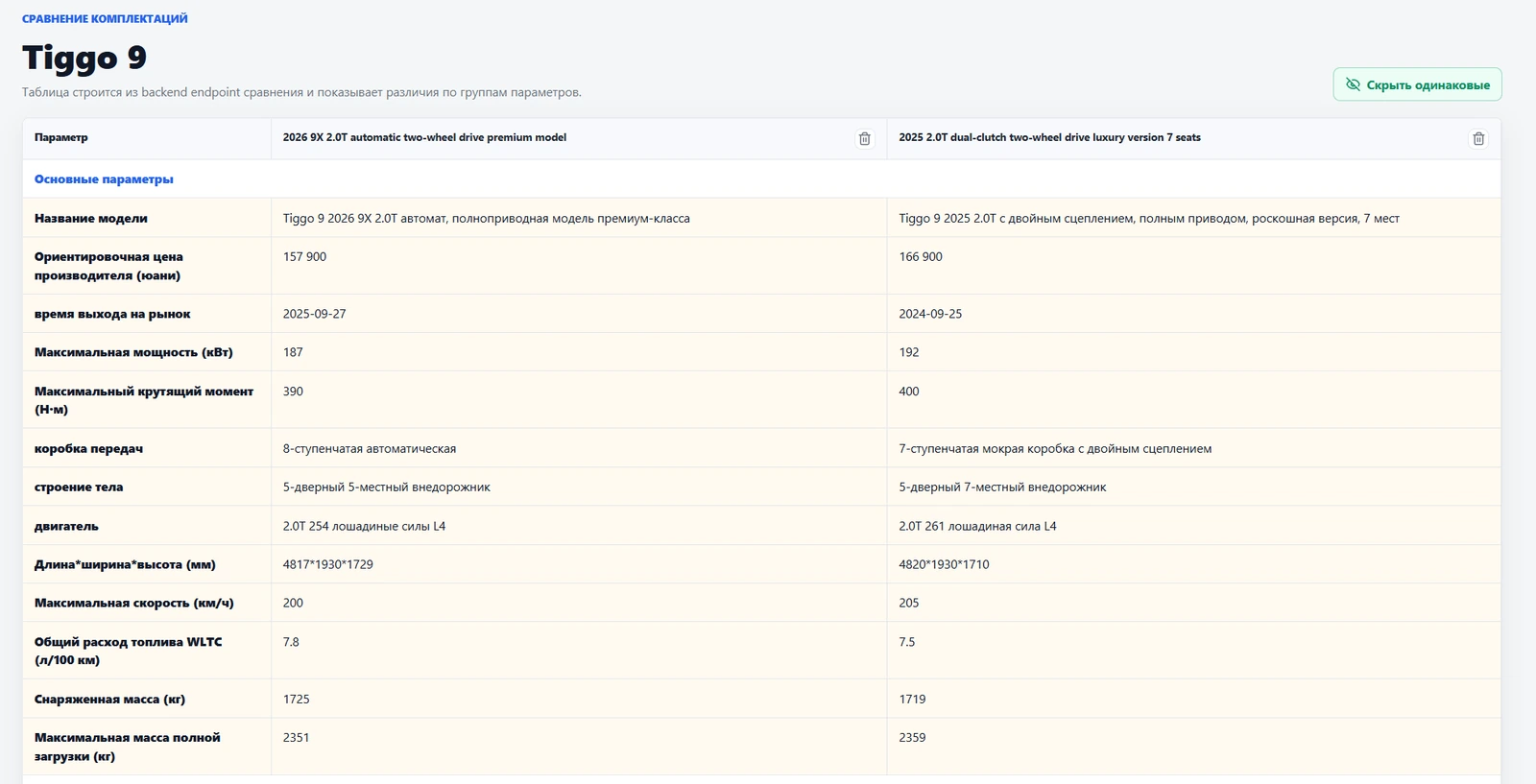Click the "Максимальная масса полной загрузки (кг)" label
Image resolution: width=1536 pixels, height=784 pixels.
click(128, 747)
